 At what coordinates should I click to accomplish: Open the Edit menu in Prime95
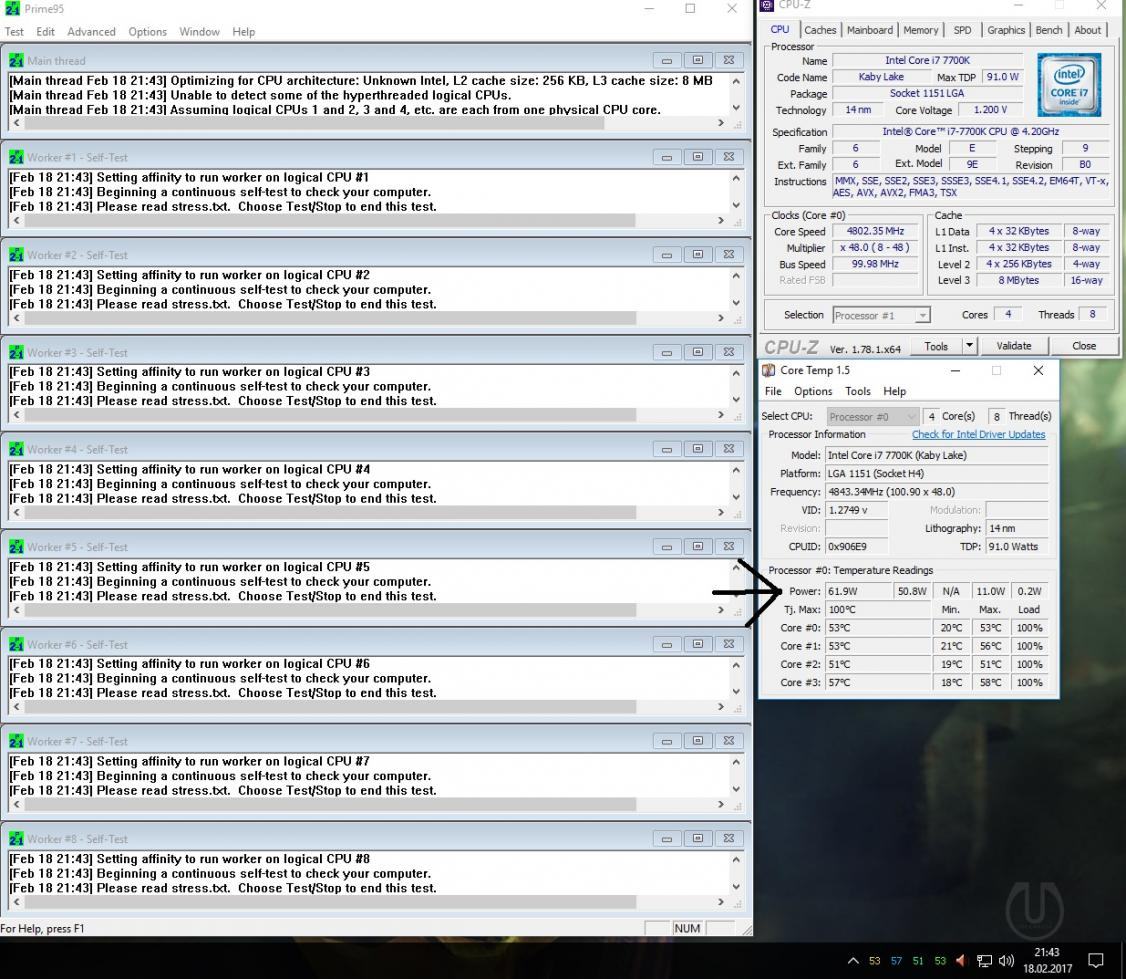coord(45,32)
